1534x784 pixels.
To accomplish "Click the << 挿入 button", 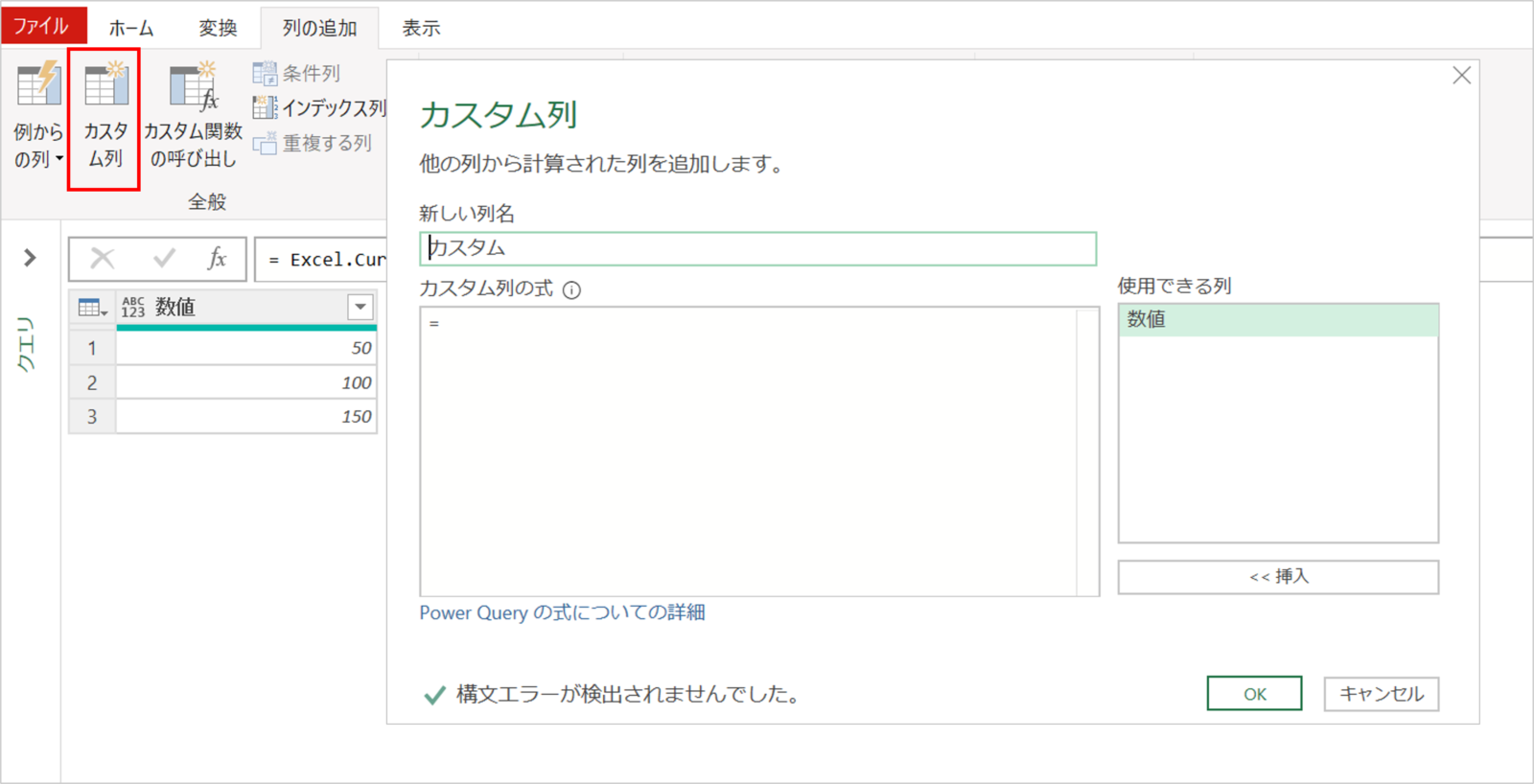I will click(x=1278, y=577).
